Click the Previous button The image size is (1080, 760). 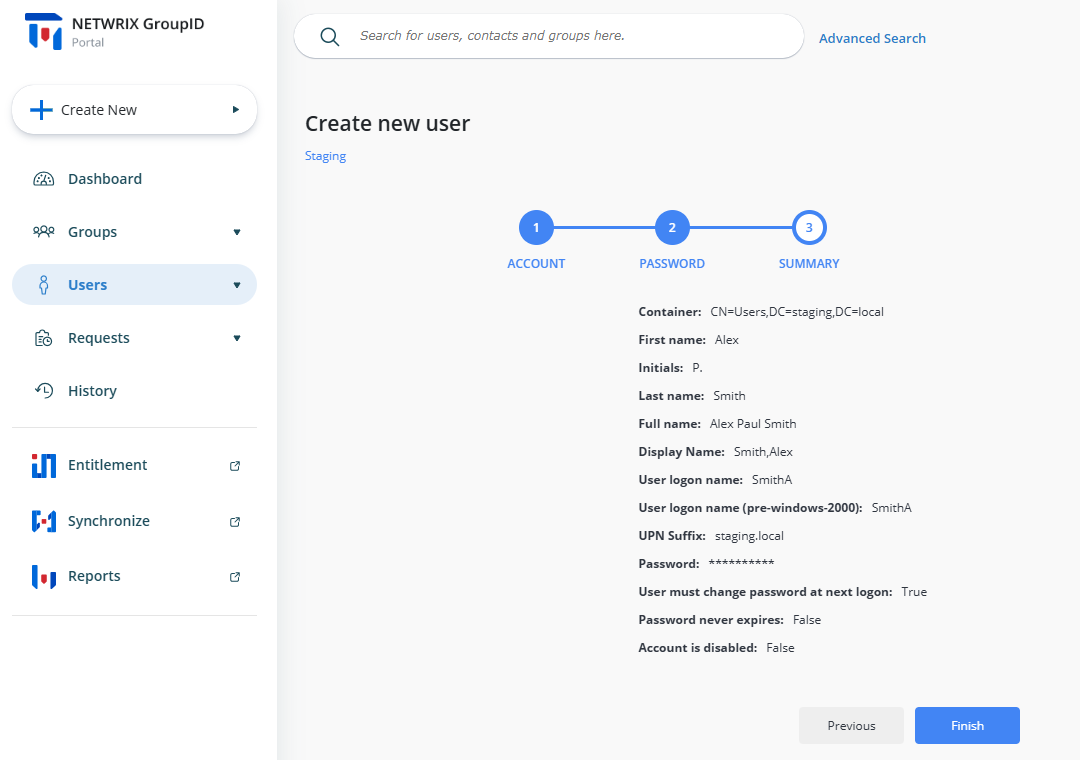[x=851, y=725]
